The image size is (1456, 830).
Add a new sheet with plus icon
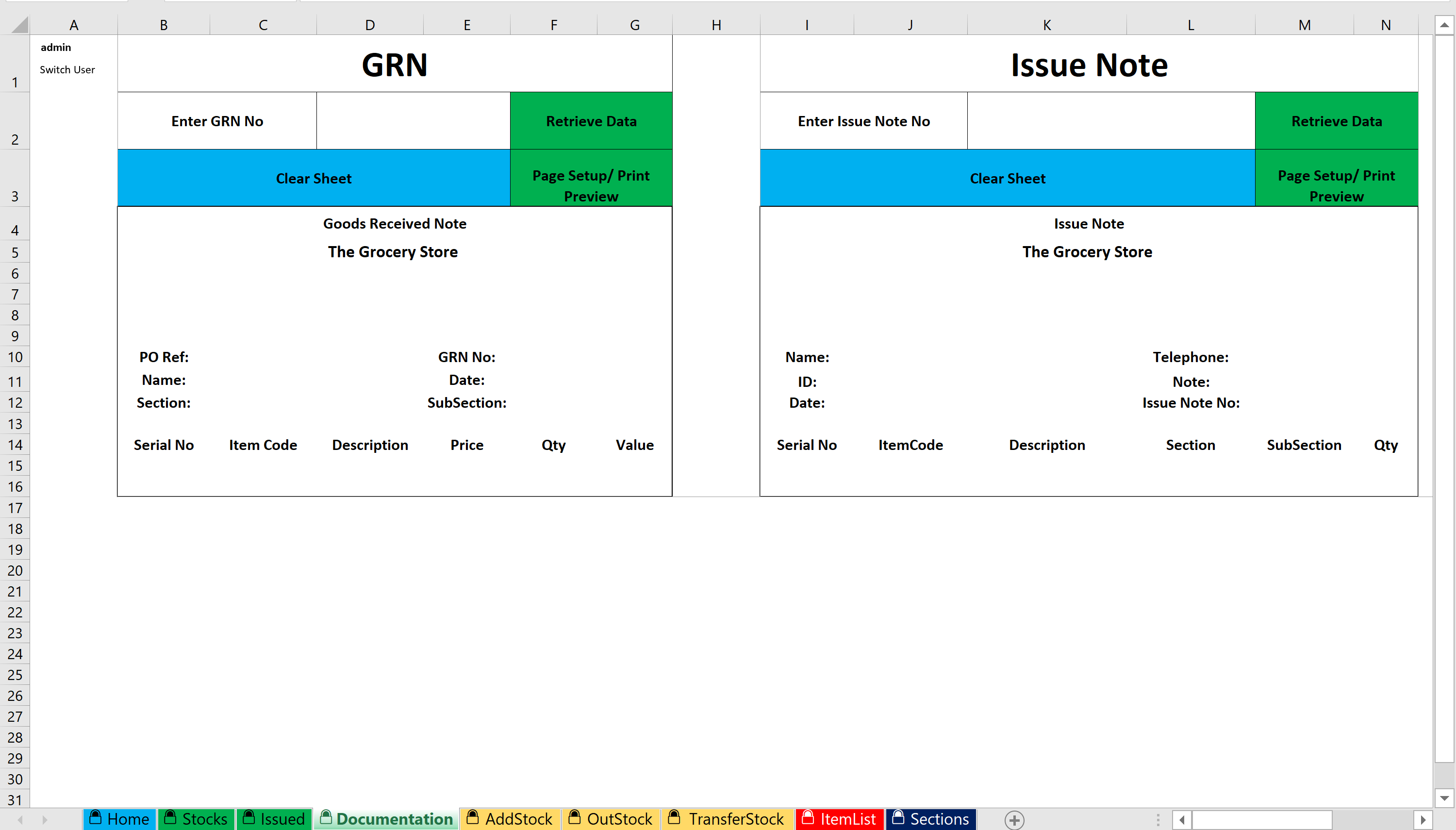point(1014,820)
